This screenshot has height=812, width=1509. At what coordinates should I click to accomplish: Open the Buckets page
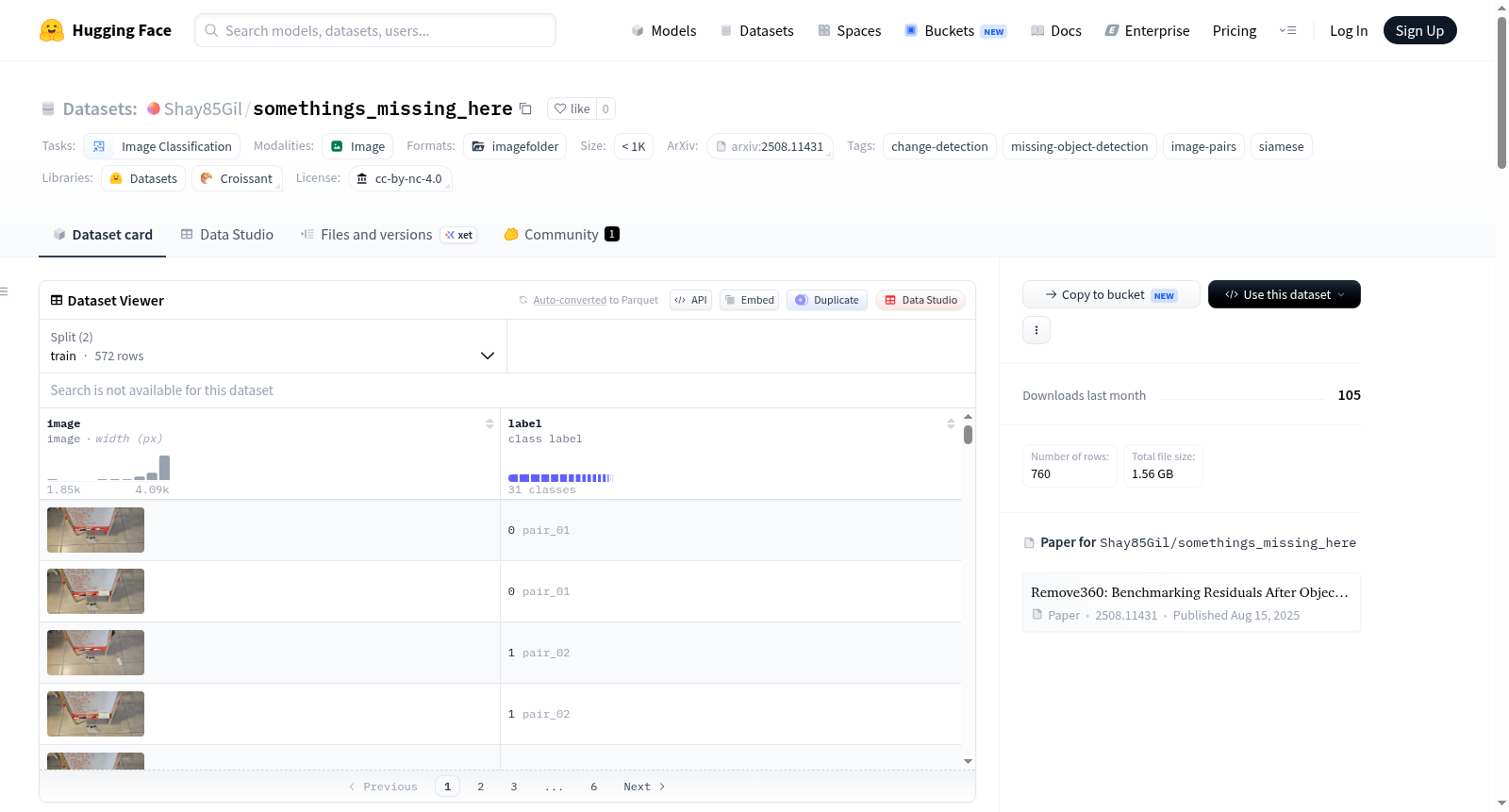coord(955,30)
